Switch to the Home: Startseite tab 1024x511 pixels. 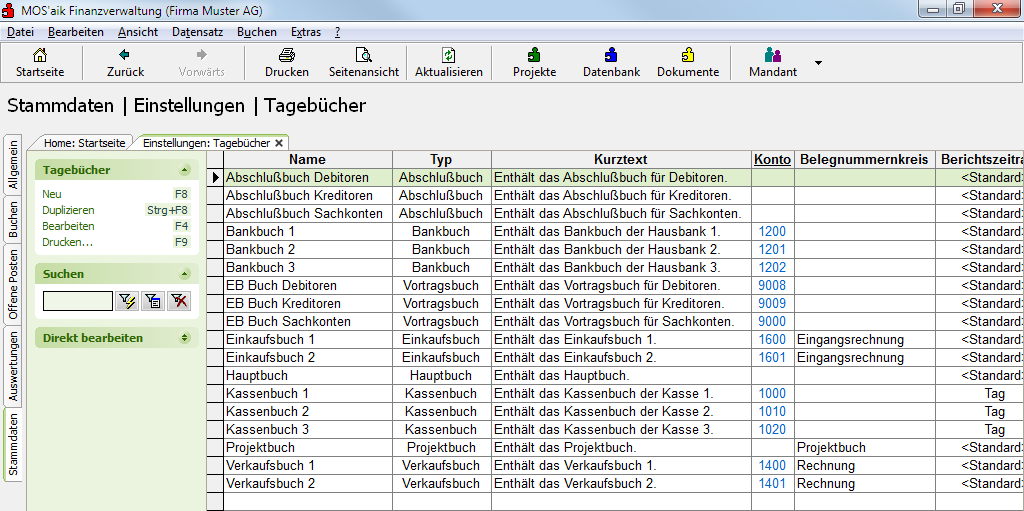(84, 143)
